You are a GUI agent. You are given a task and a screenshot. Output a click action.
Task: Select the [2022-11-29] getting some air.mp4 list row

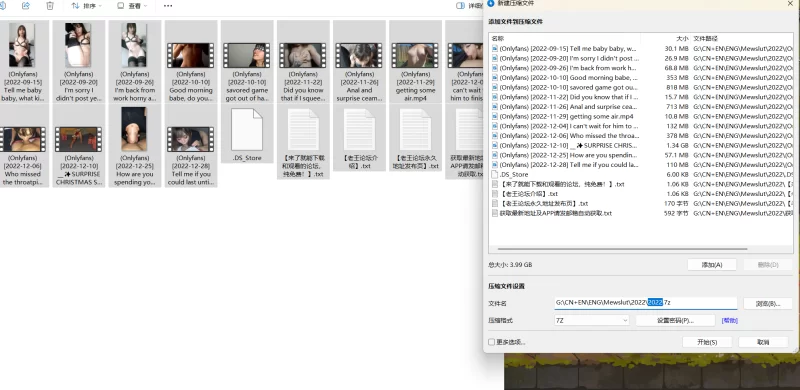click(642, 116)
